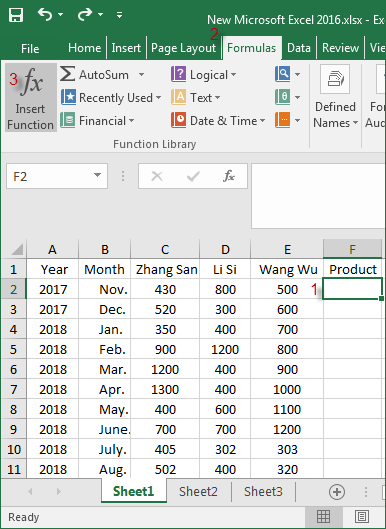The image size is (386, 529).
Task: Select the cell containing Nov.
Action: 105,289
